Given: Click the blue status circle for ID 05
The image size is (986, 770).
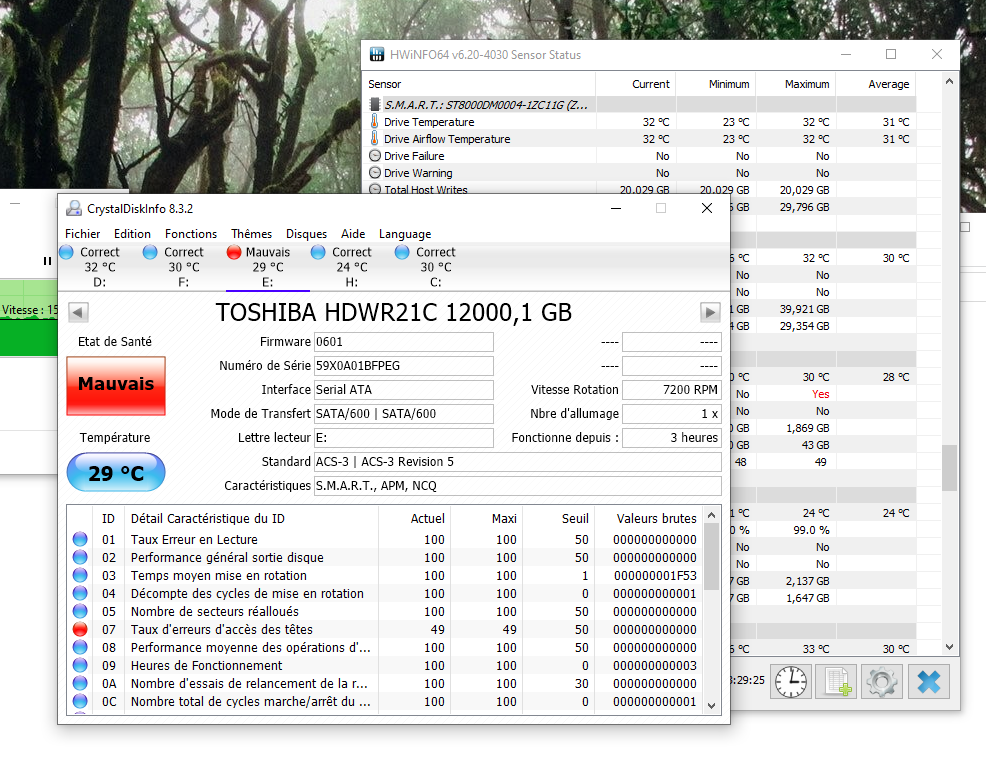Looking at the screenshot, I should coord(80,611).
